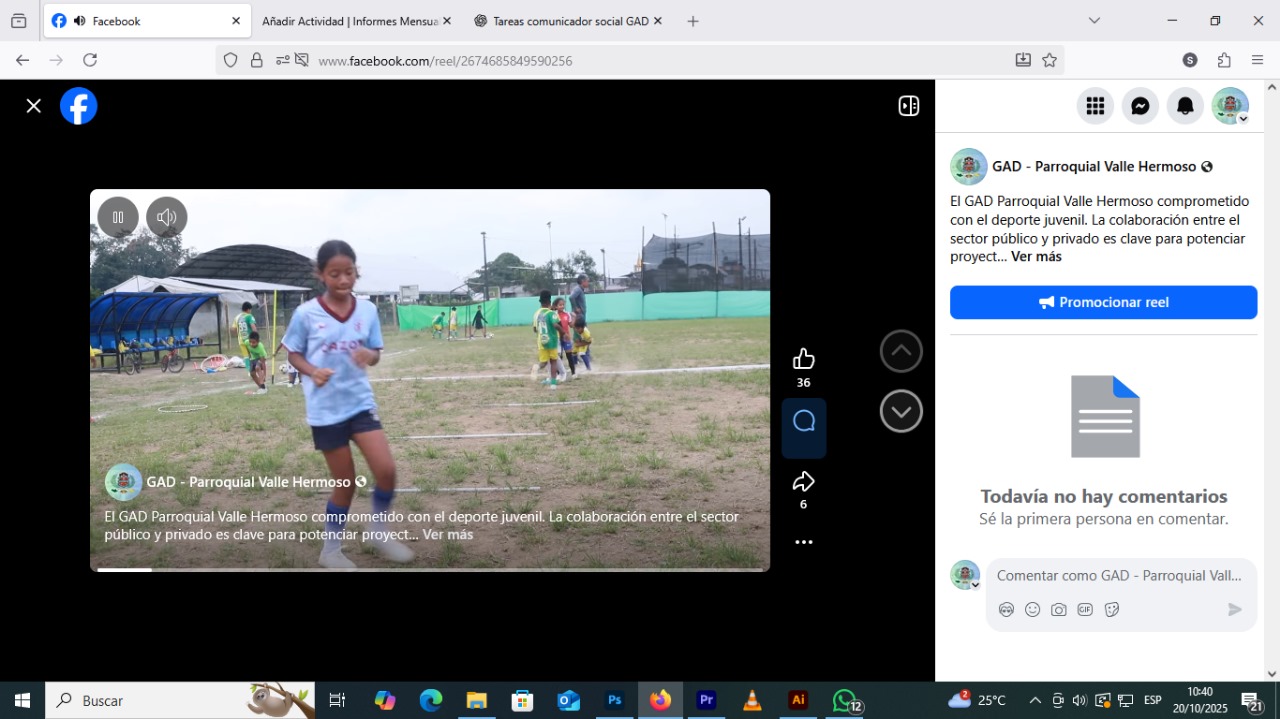This screenshot has width=1280, height=719.
Task: Open the reel three-dots options menu
Action: click(803, 542)
